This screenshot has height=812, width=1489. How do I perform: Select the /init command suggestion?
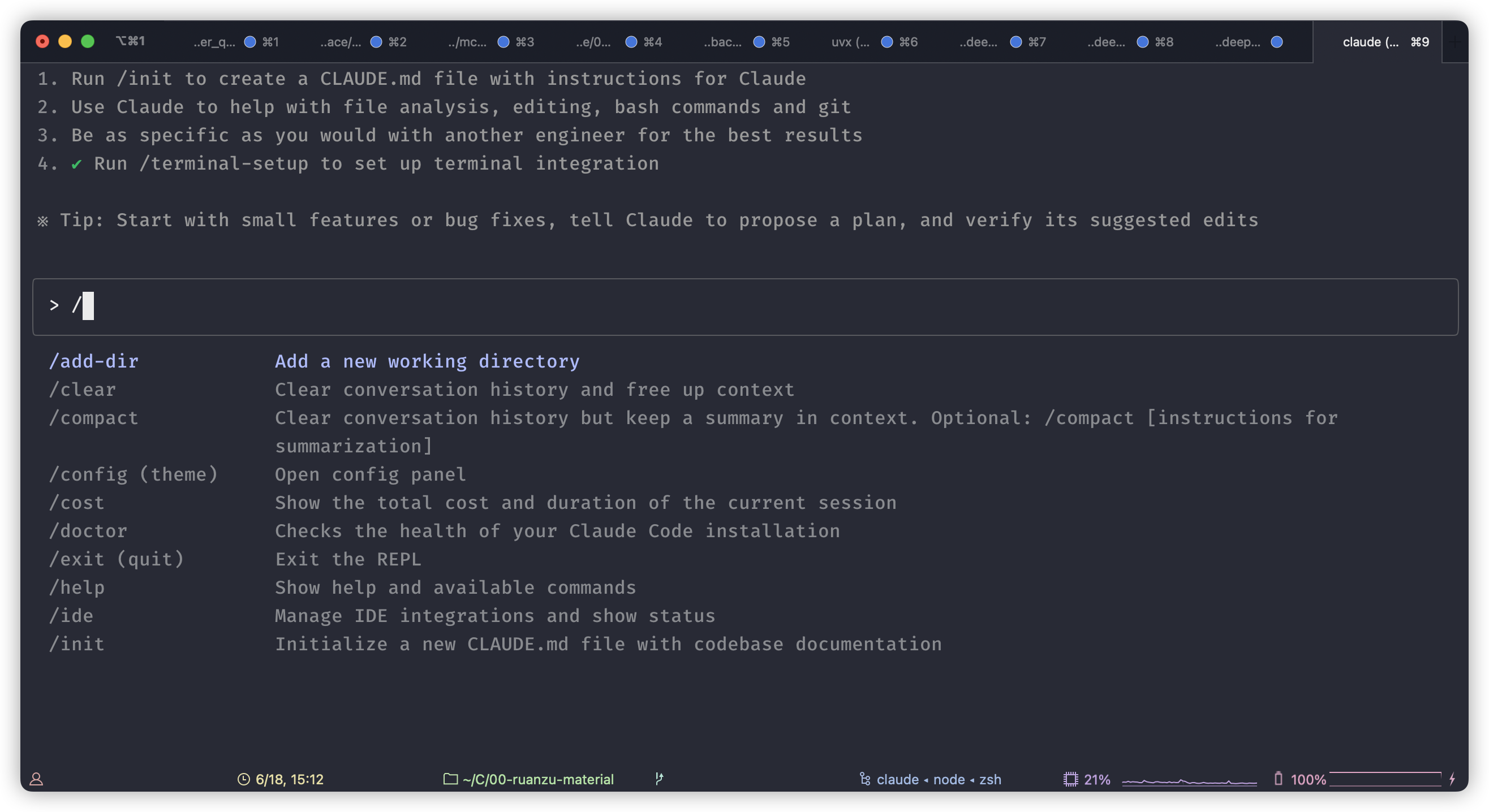click(77, 644)
